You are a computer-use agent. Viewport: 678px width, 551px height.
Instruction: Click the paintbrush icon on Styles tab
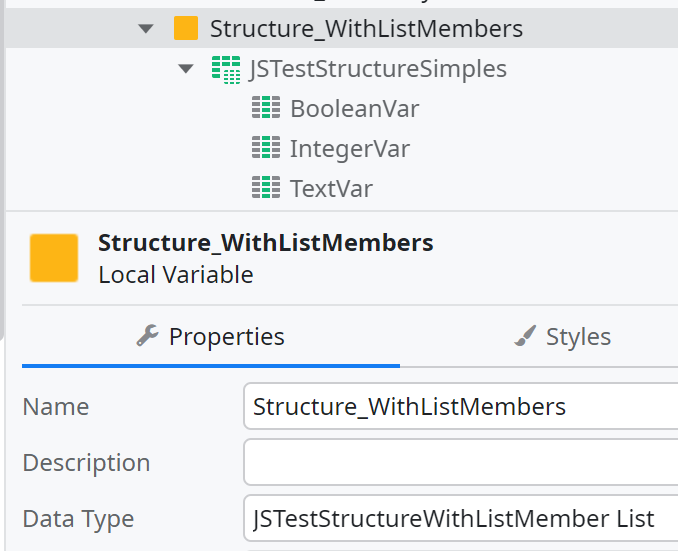click(525, 336)
